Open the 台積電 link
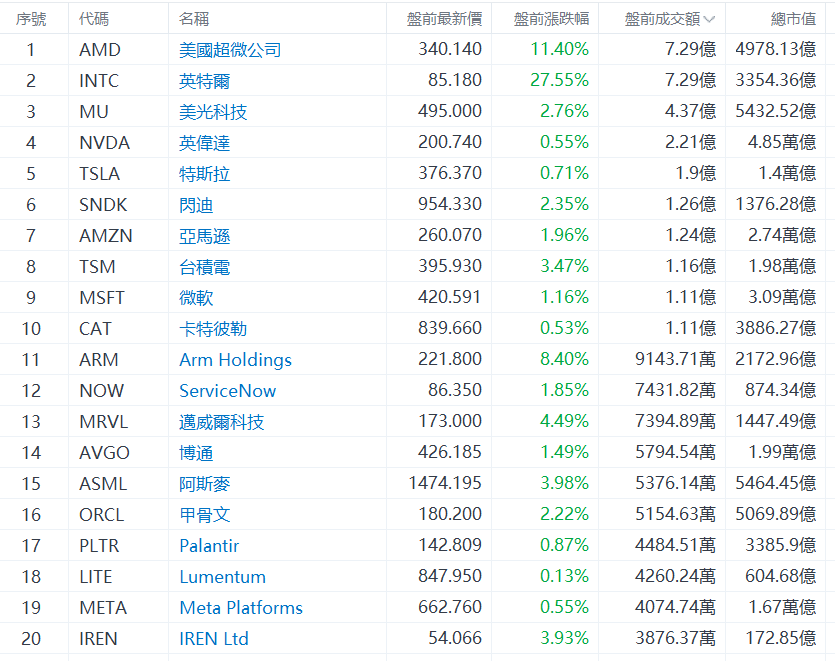 pyautogui.click(x=204, y=267)
